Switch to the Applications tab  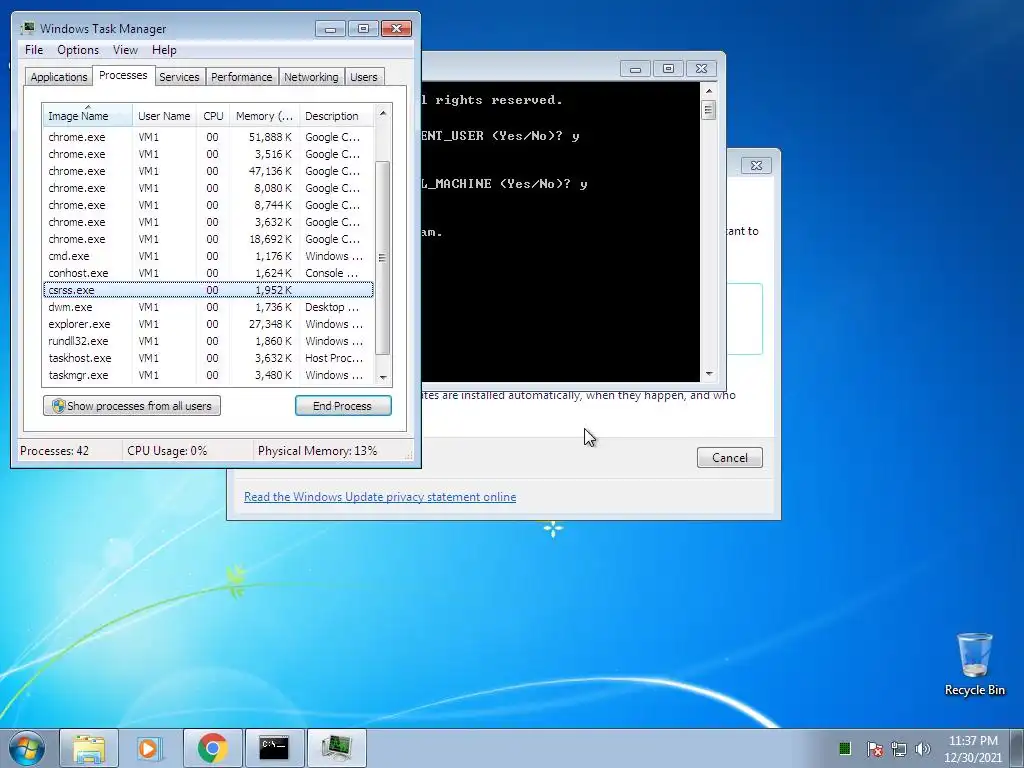tap(59, 76)
